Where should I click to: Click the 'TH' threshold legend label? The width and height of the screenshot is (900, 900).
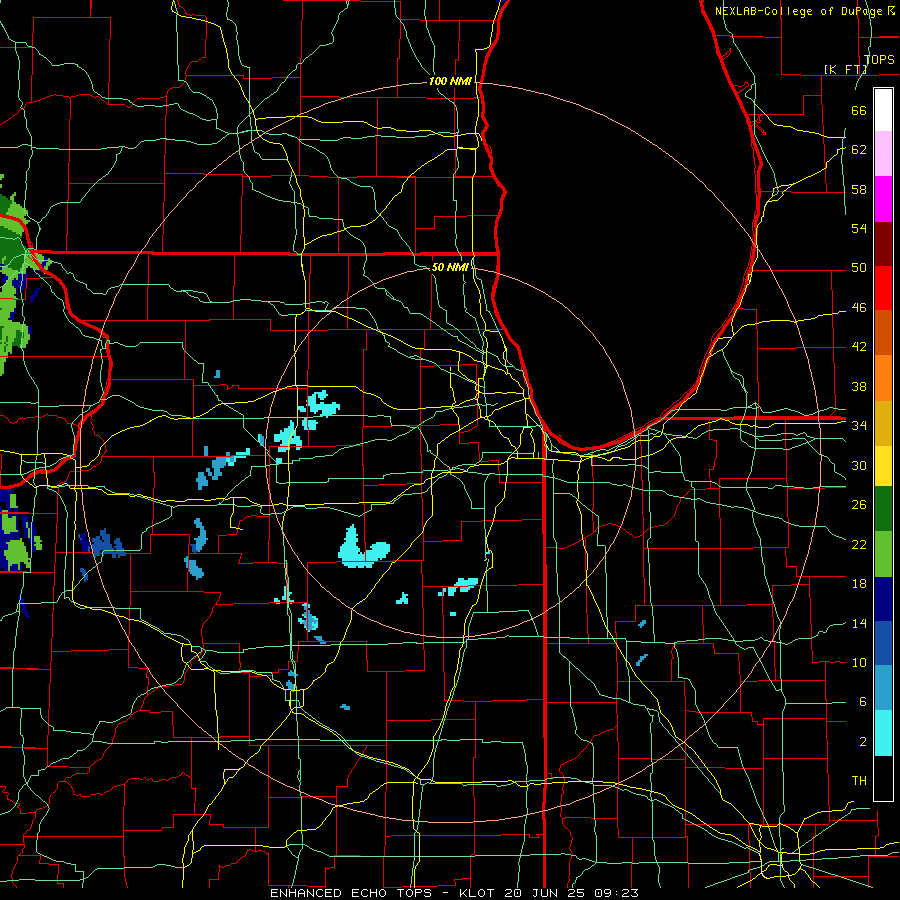(x=859, y=781)
